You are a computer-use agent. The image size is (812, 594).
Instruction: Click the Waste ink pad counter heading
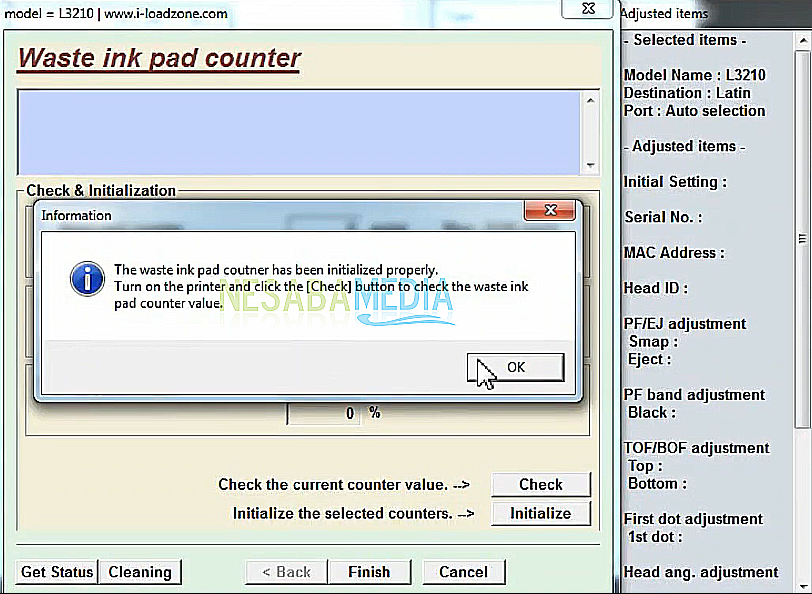159,58
